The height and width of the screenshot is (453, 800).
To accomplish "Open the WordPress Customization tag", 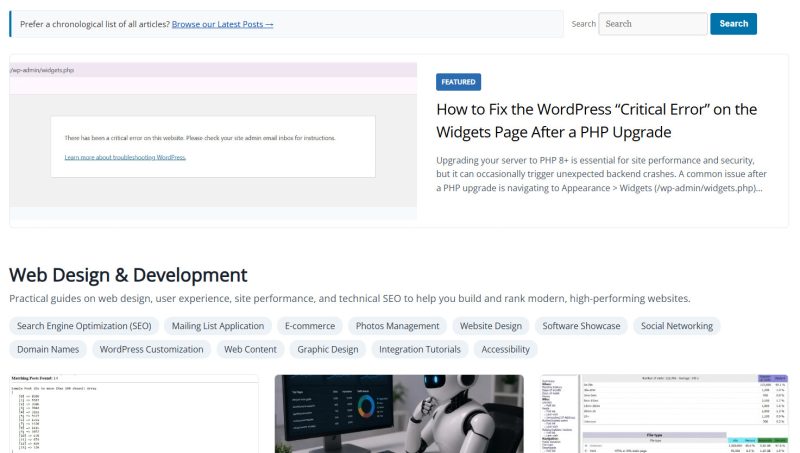I will 152,349.
